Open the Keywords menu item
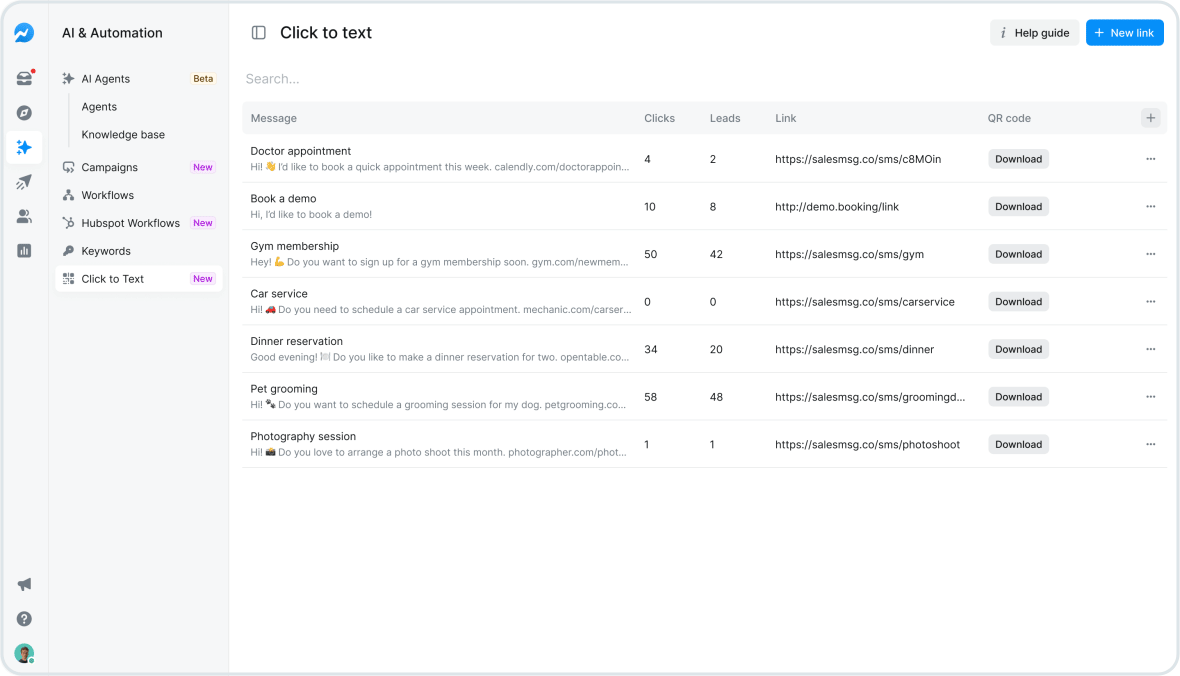This screenshot has height=676, width=1180. point(105,250)
